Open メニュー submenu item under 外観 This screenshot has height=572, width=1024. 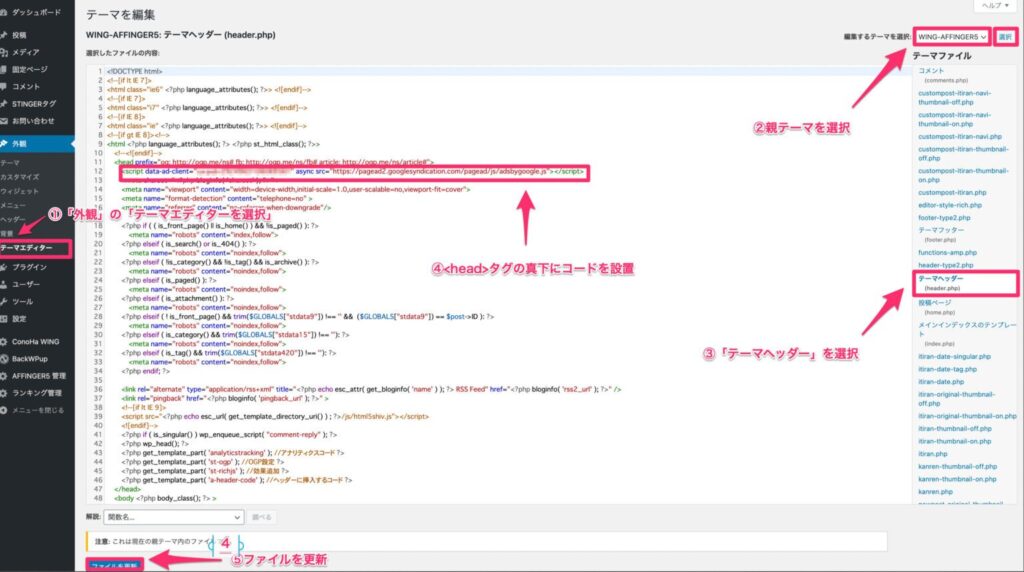[13, 205]
